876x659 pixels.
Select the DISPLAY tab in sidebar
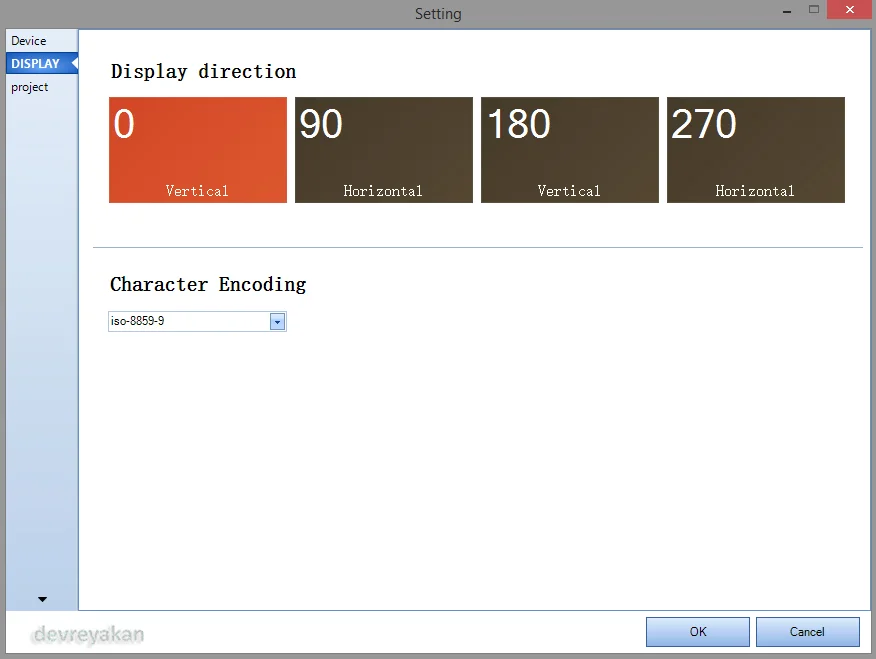click(x=42, y=63)
